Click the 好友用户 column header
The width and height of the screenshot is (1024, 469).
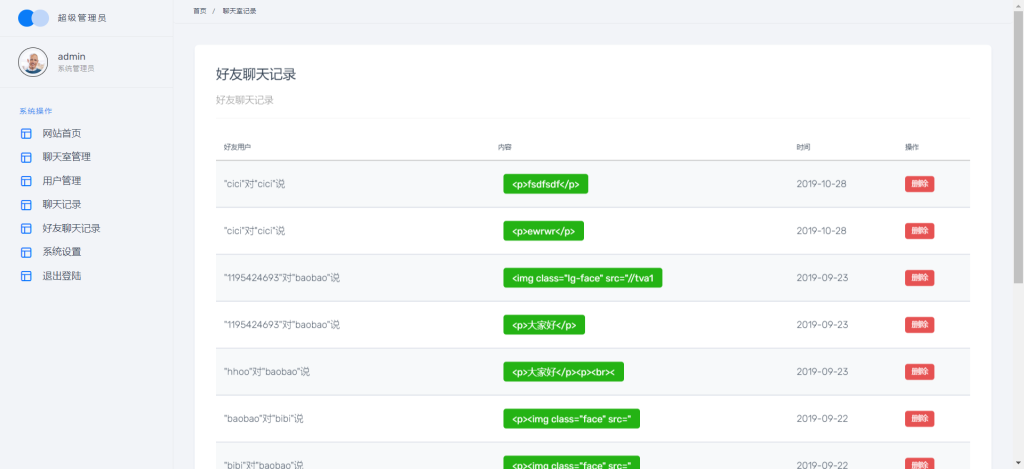point(237,147)
